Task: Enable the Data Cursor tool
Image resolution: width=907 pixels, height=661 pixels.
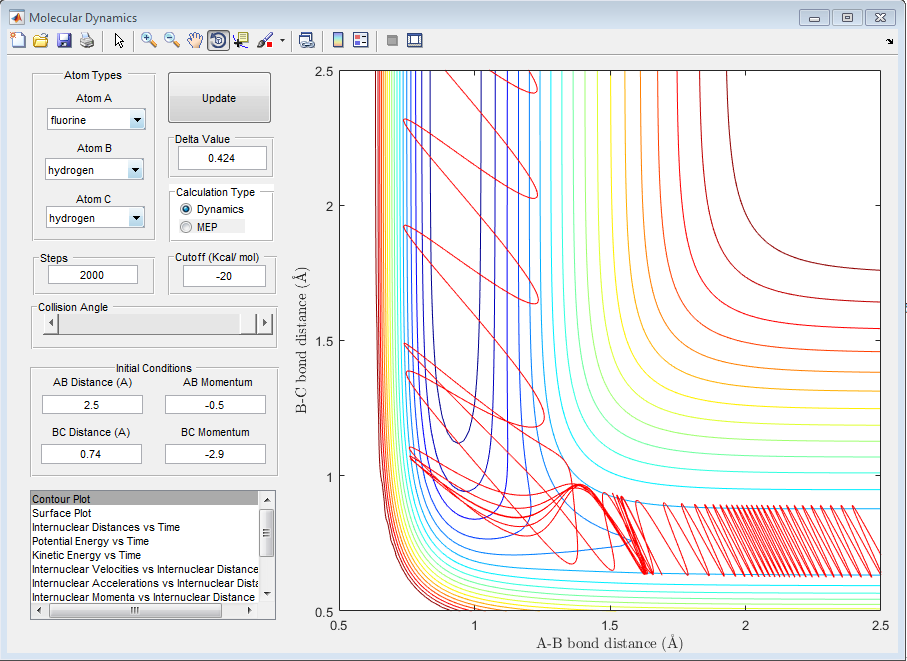Action: pyautogui.click(x=241, y=40)
